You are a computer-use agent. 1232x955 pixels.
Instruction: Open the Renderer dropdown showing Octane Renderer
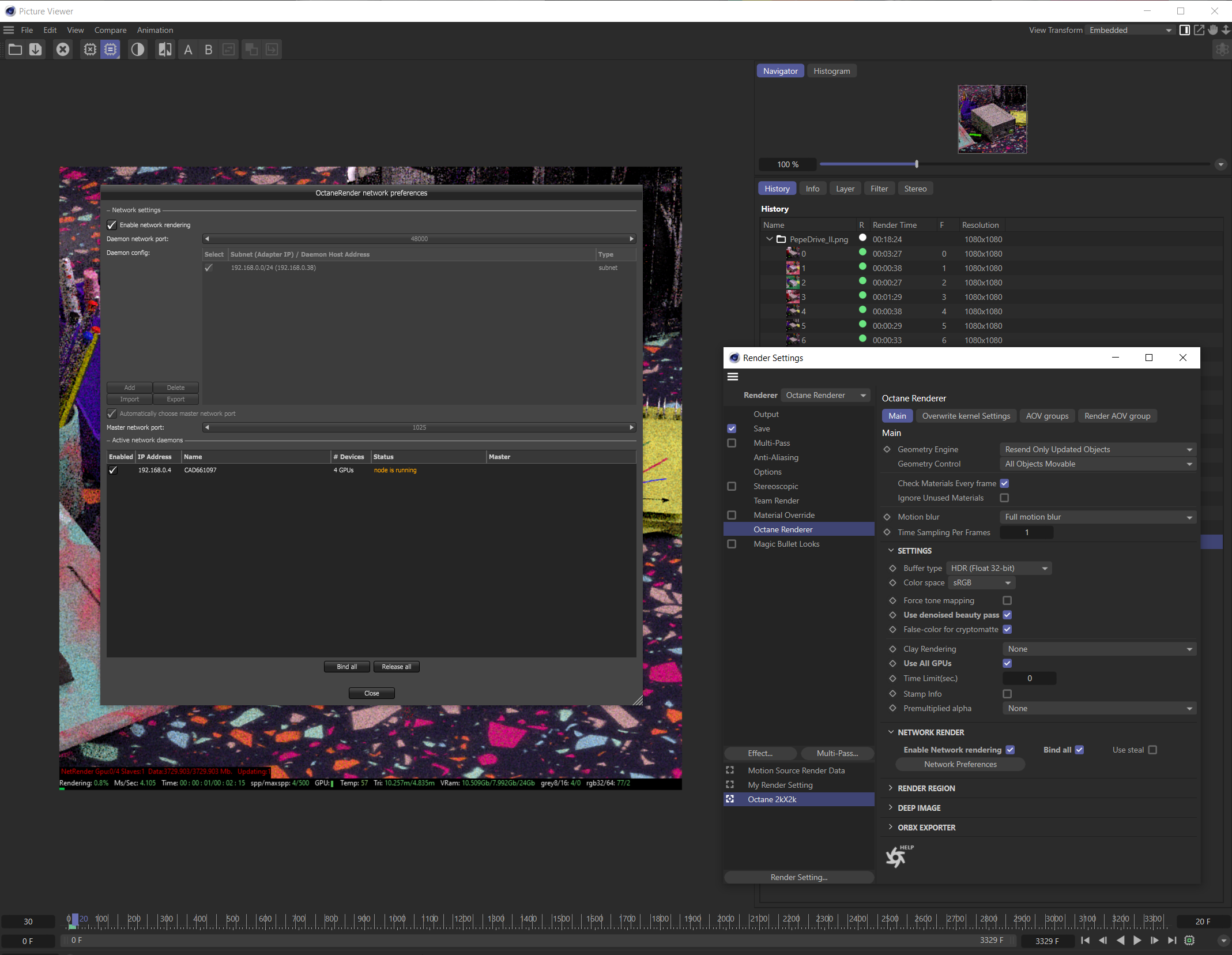(x=826, y=395)
